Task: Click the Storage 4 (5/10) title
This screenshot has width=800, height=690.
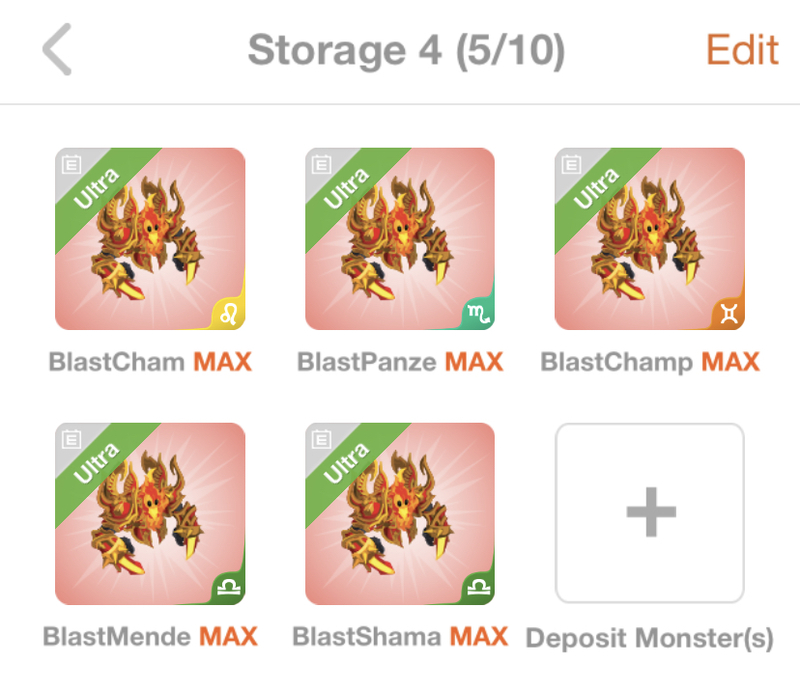Action: click(406, 50)
